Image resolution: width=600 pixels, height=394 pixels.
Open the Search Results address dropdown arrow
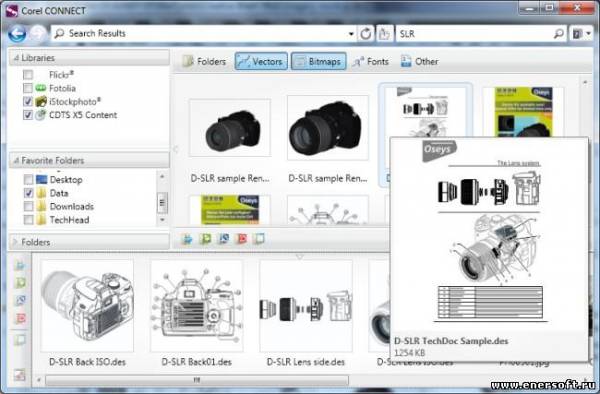click(351, 34)
